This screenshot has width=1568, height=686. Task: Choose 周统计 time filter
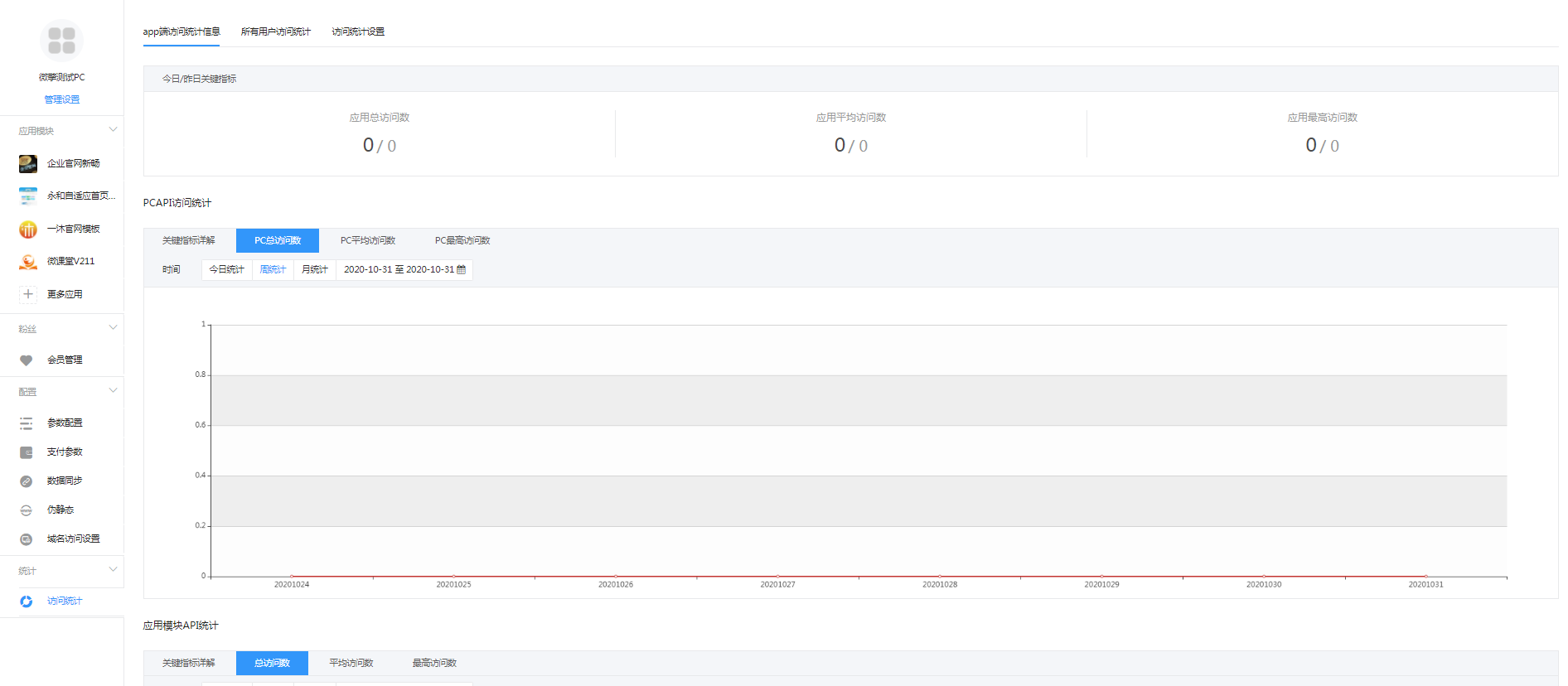tap(273, 269)
